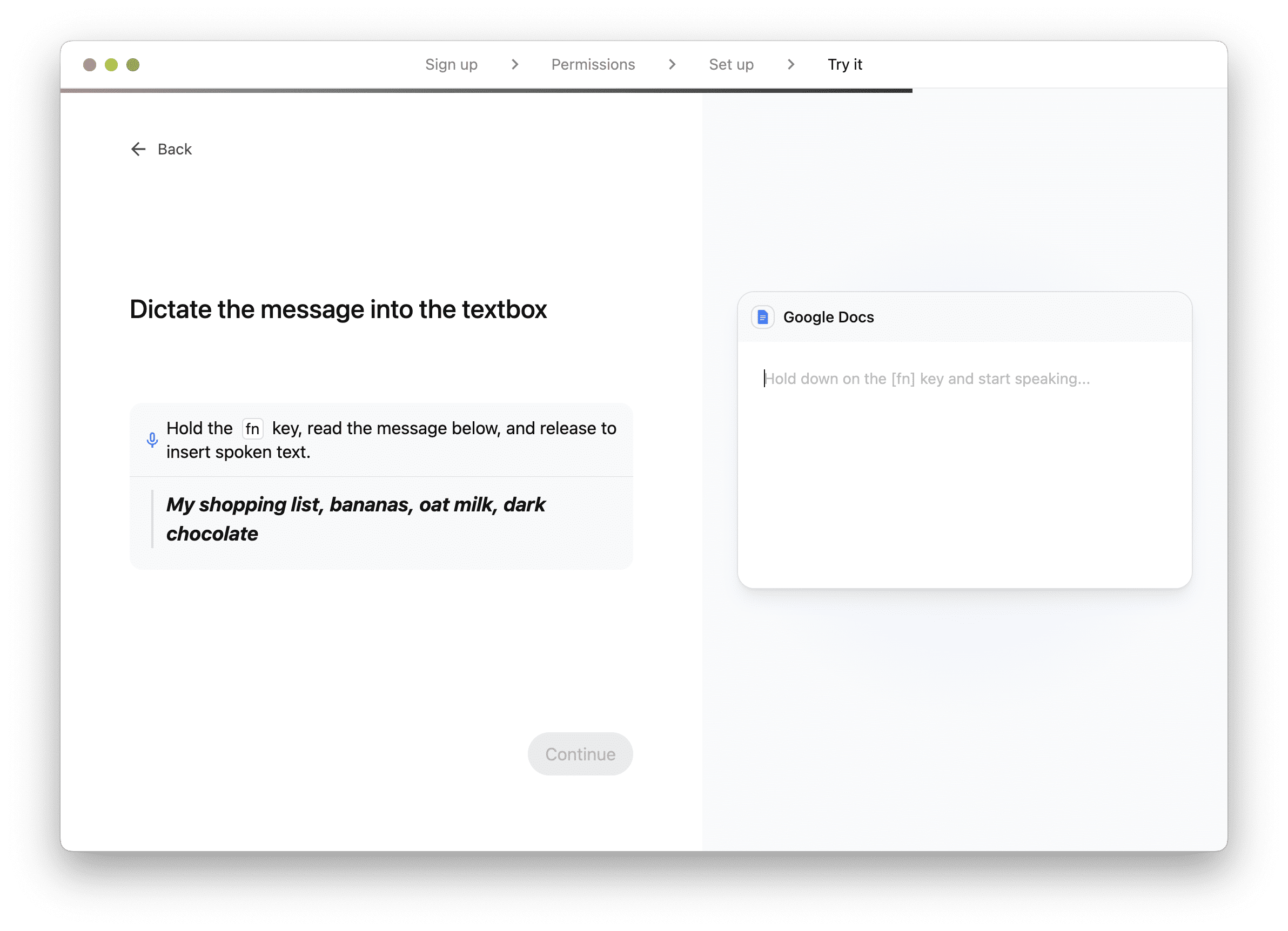Click the yellow minimize window dot
This screenshot has height=931, width=1288.
click(x=111, y=65)
